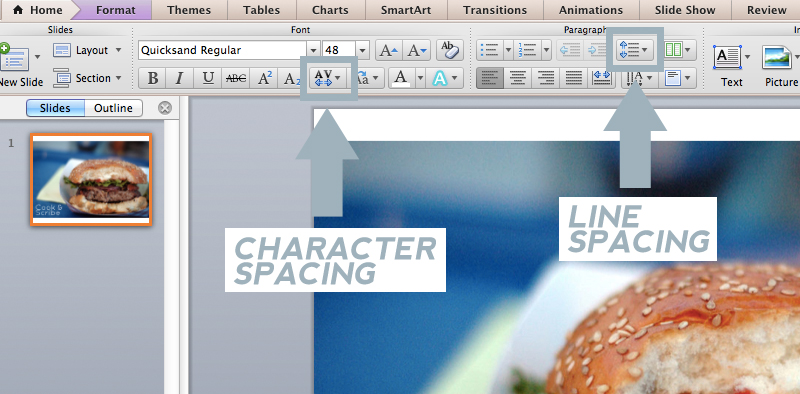Clear formatting with the eraser icon
This screenshot has width=800, height=394.
(449, 50)
